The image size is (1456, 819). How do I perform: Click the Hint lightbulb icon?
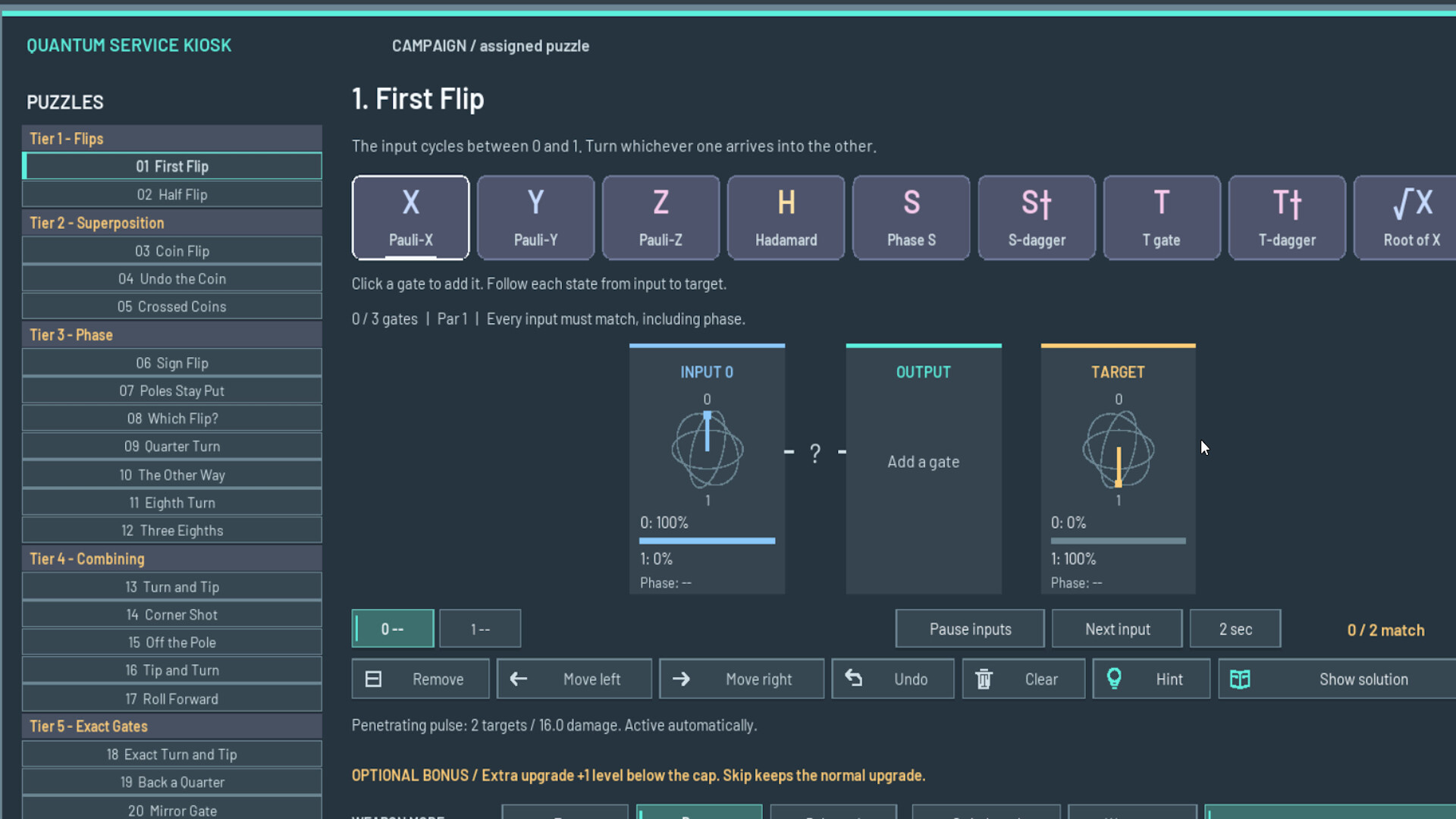tap(1114, 678)
